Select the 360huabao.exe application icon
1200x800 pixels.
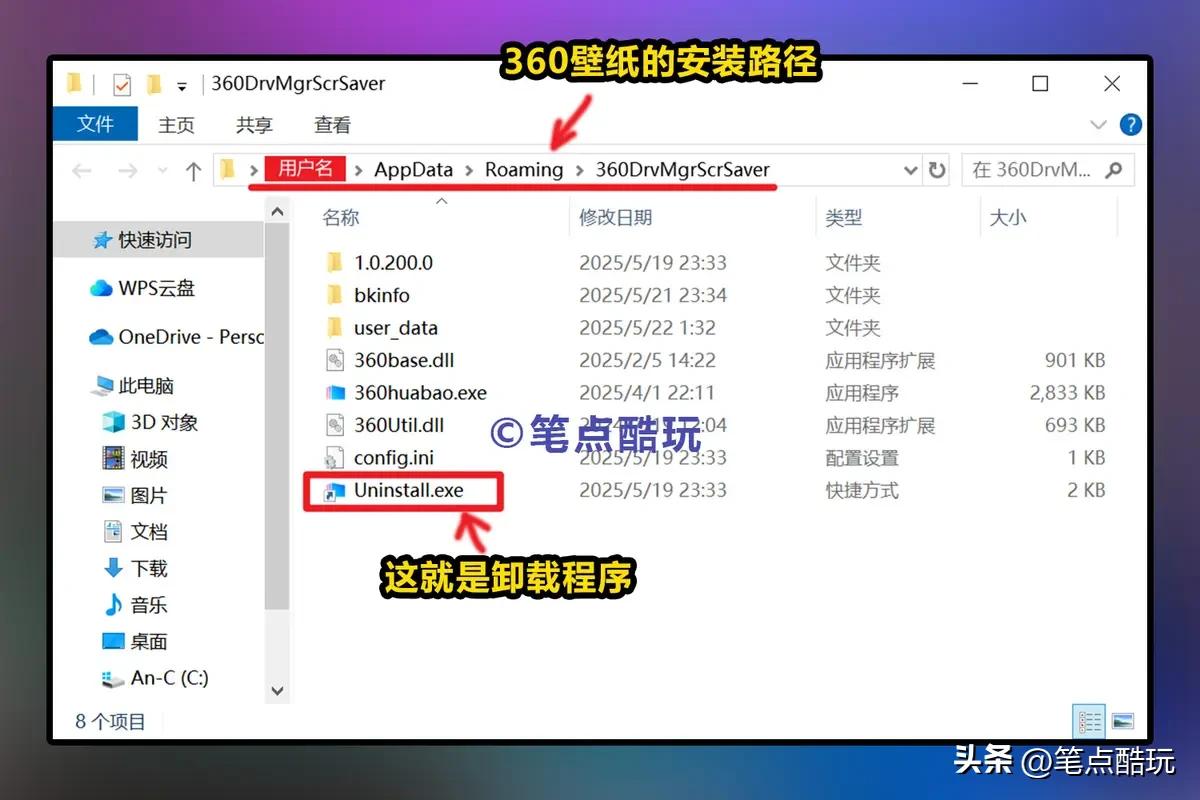pyautogui.click(x=335, y=393)
